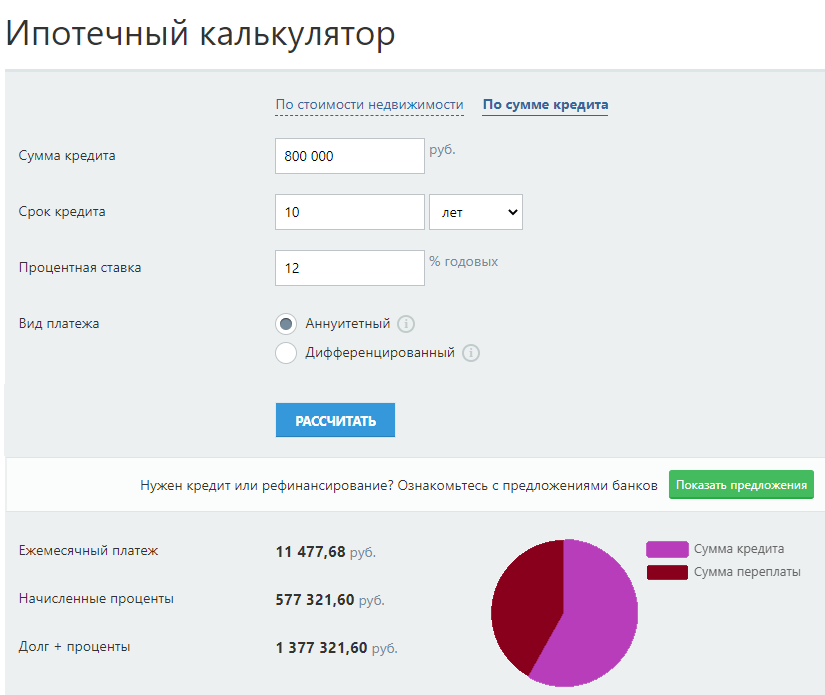Select the По сумме кредита tab
This screenshot has width=825, height=695.
(545, 104)
